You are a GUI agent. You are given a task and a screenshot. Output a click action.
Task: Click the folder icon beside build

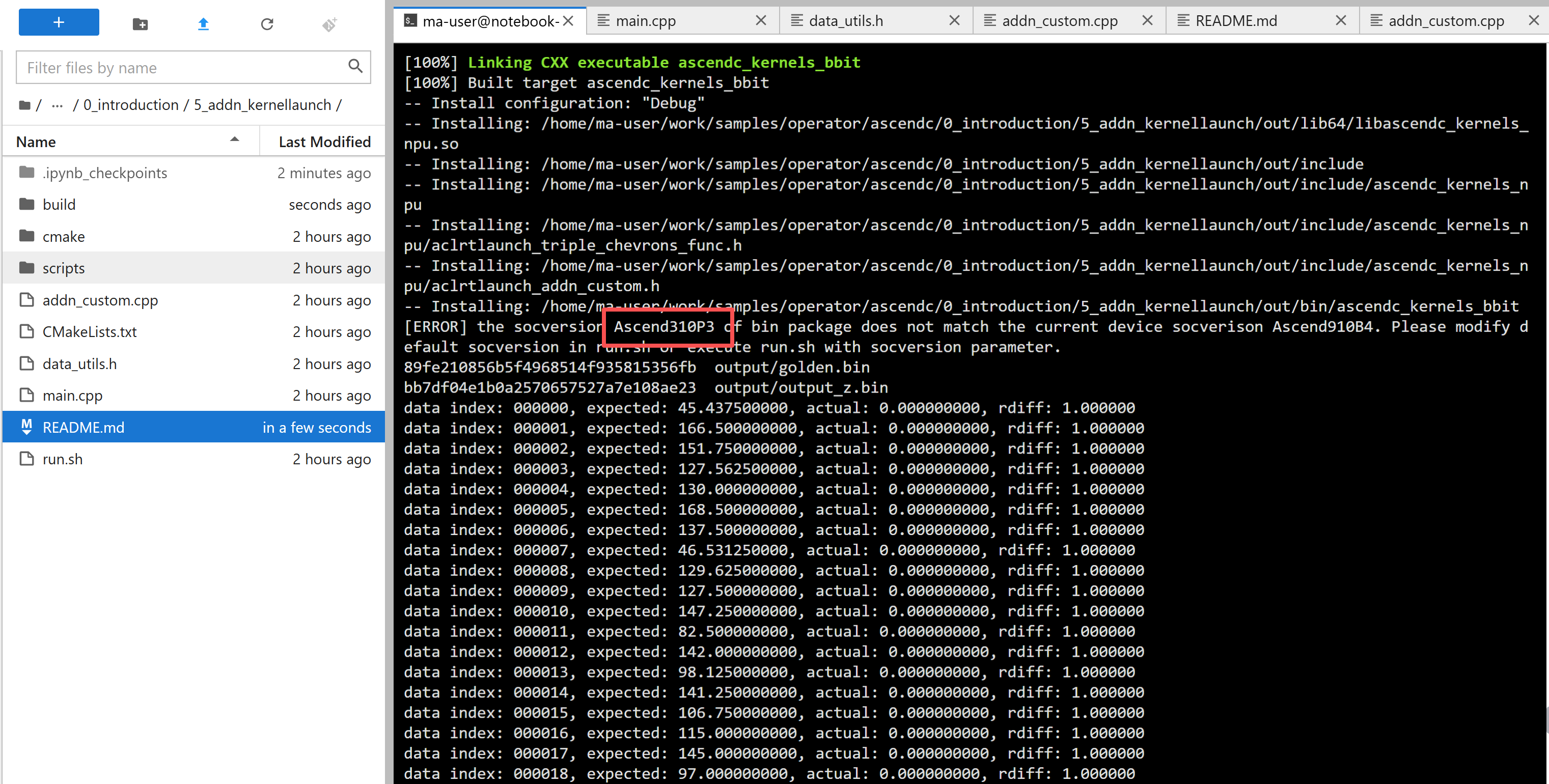pos(26,205)
